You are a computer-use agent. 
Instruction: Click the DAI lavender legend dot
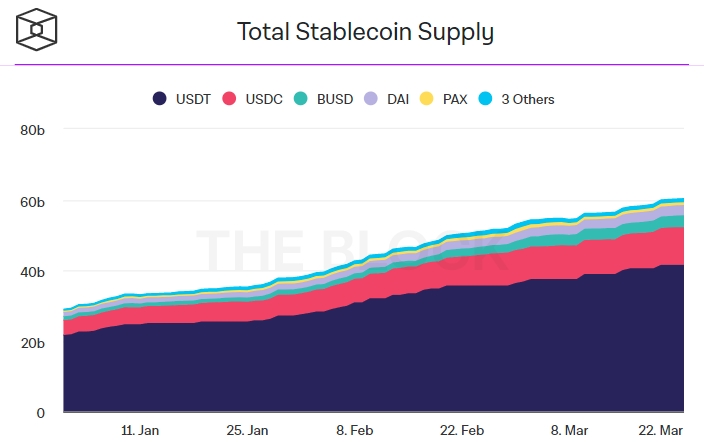[x=371, y=99]
